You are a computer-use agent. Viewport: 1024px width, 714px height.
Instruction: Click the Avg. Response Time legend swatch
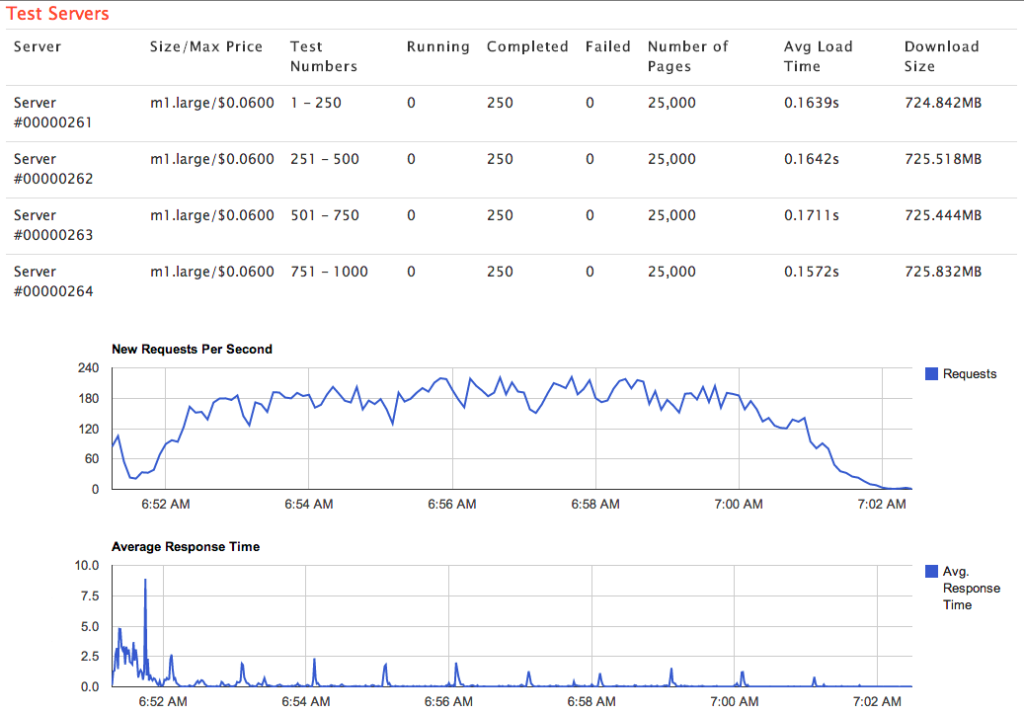[931, 572]
